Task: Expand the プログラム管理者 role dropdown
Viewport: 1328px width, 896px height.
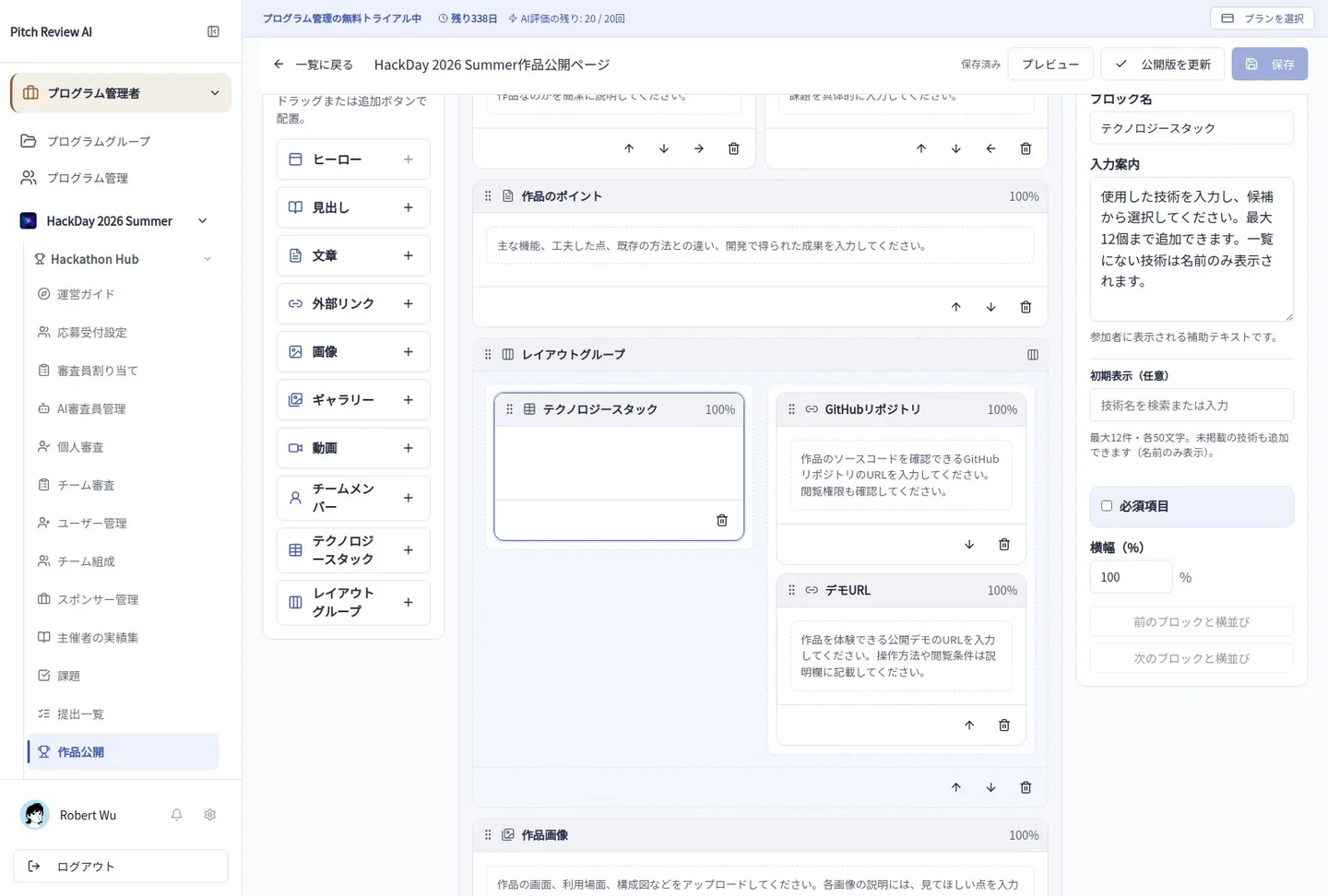Action: click(x=121, y=93)
